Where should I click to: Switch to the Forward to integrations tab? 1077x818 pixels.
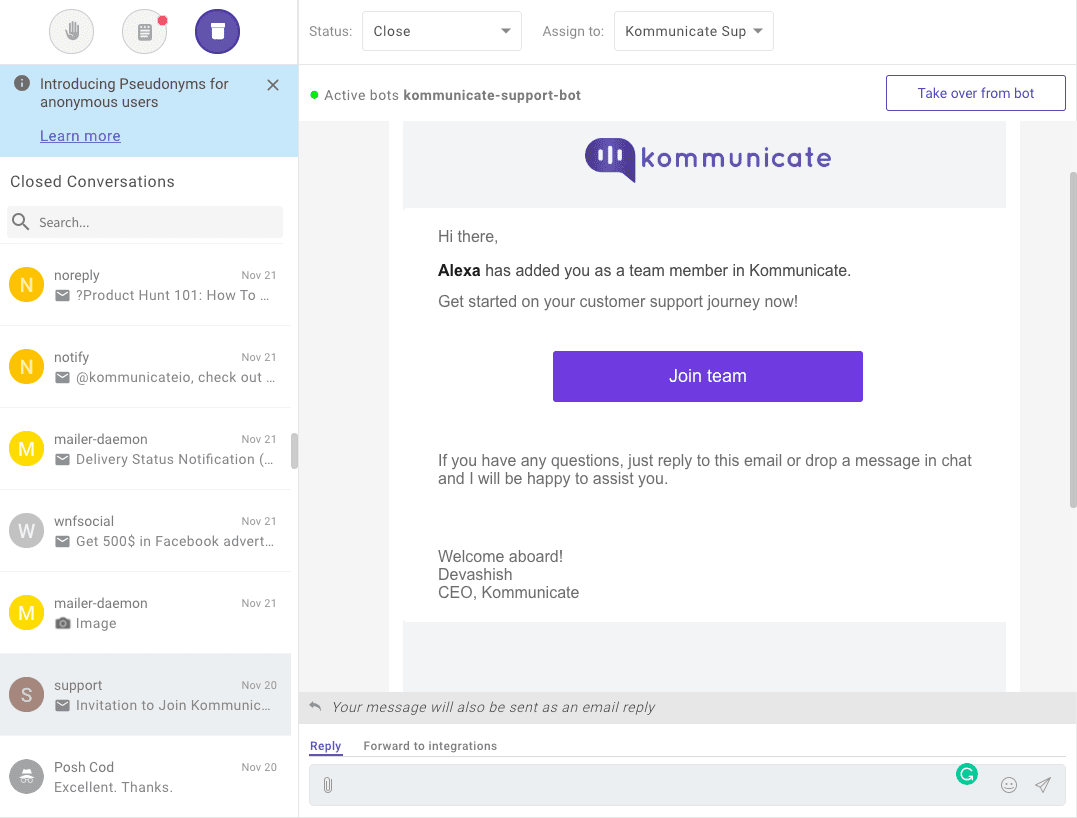(430, 746)
